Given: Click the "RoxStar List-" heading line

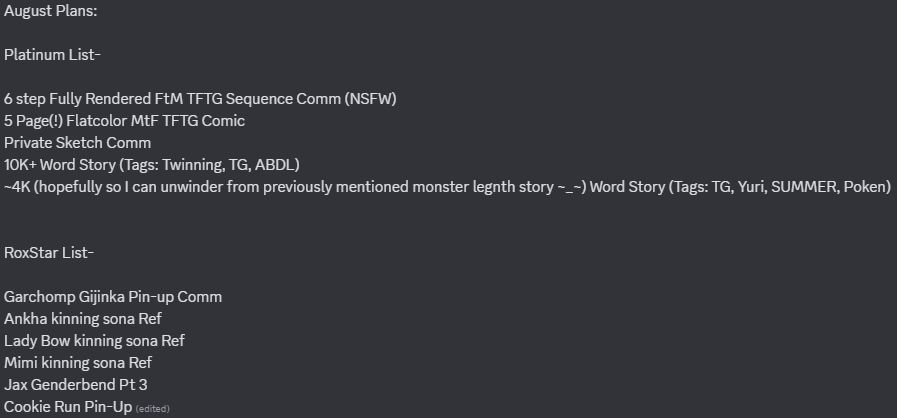Looking at the screenshot, I should coord(49,253).
